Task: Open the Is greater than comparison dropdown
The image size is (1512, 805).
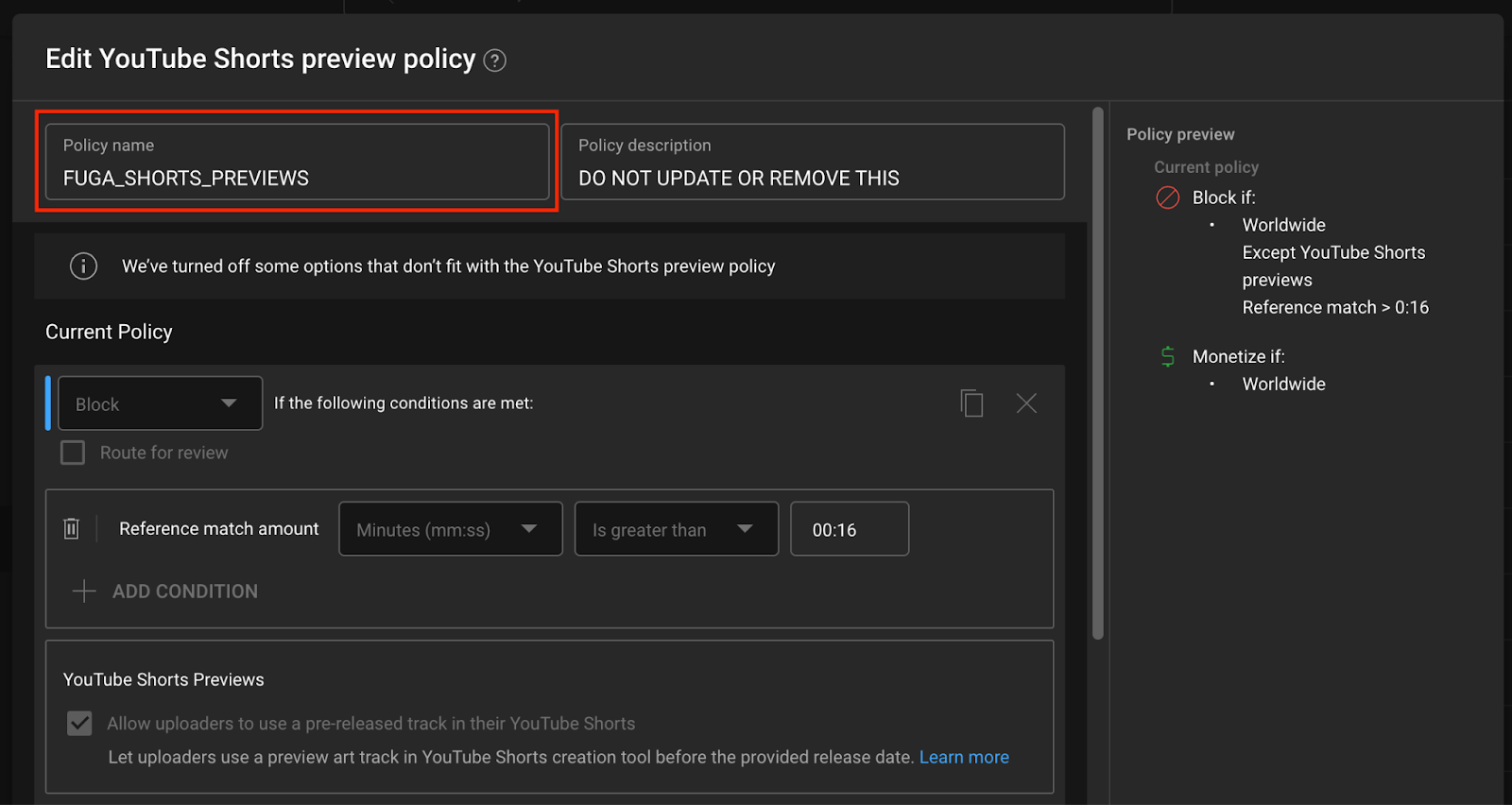Action: click(677, 529)
